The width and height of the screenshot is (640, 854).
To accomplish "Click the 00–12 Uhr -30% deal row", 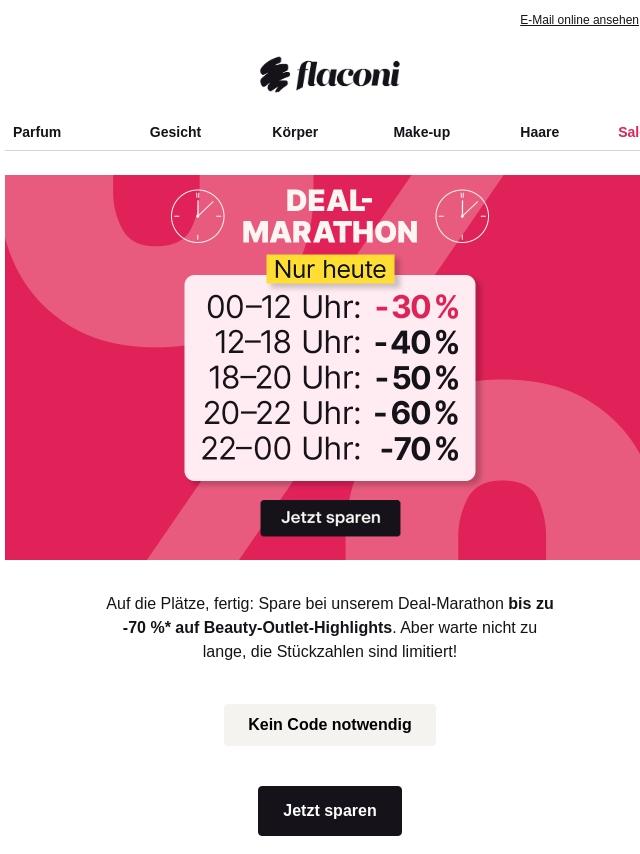I will [x=330, y=307].
